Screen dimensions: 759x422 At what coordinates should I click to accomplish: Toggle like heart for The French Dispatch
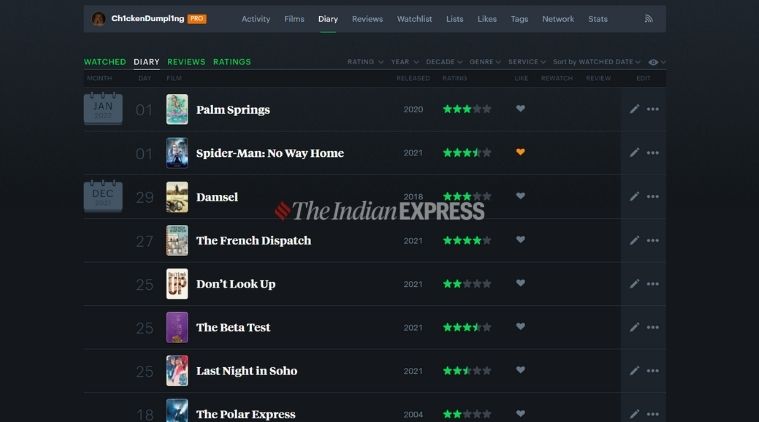[x=520, y=240]
